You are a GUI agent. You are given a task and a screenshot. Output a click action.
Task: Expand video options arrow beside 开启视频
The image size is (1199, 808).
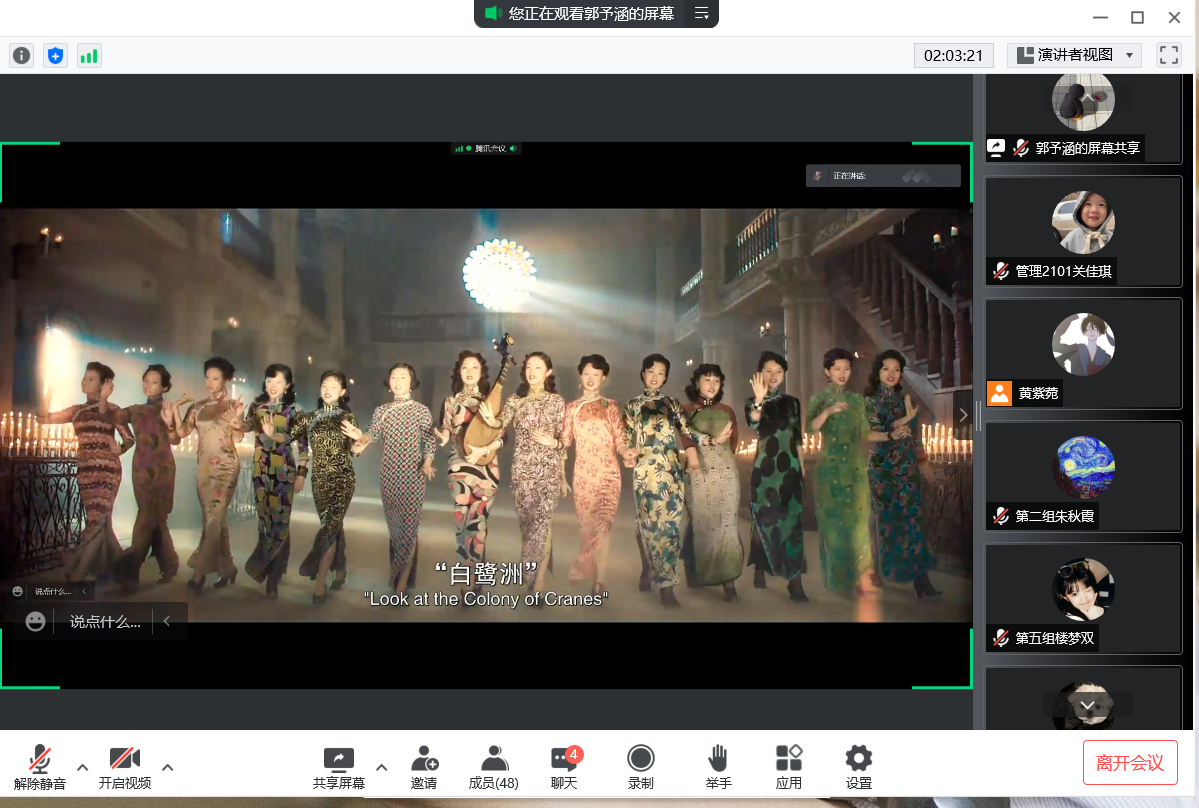click(168, 767)
